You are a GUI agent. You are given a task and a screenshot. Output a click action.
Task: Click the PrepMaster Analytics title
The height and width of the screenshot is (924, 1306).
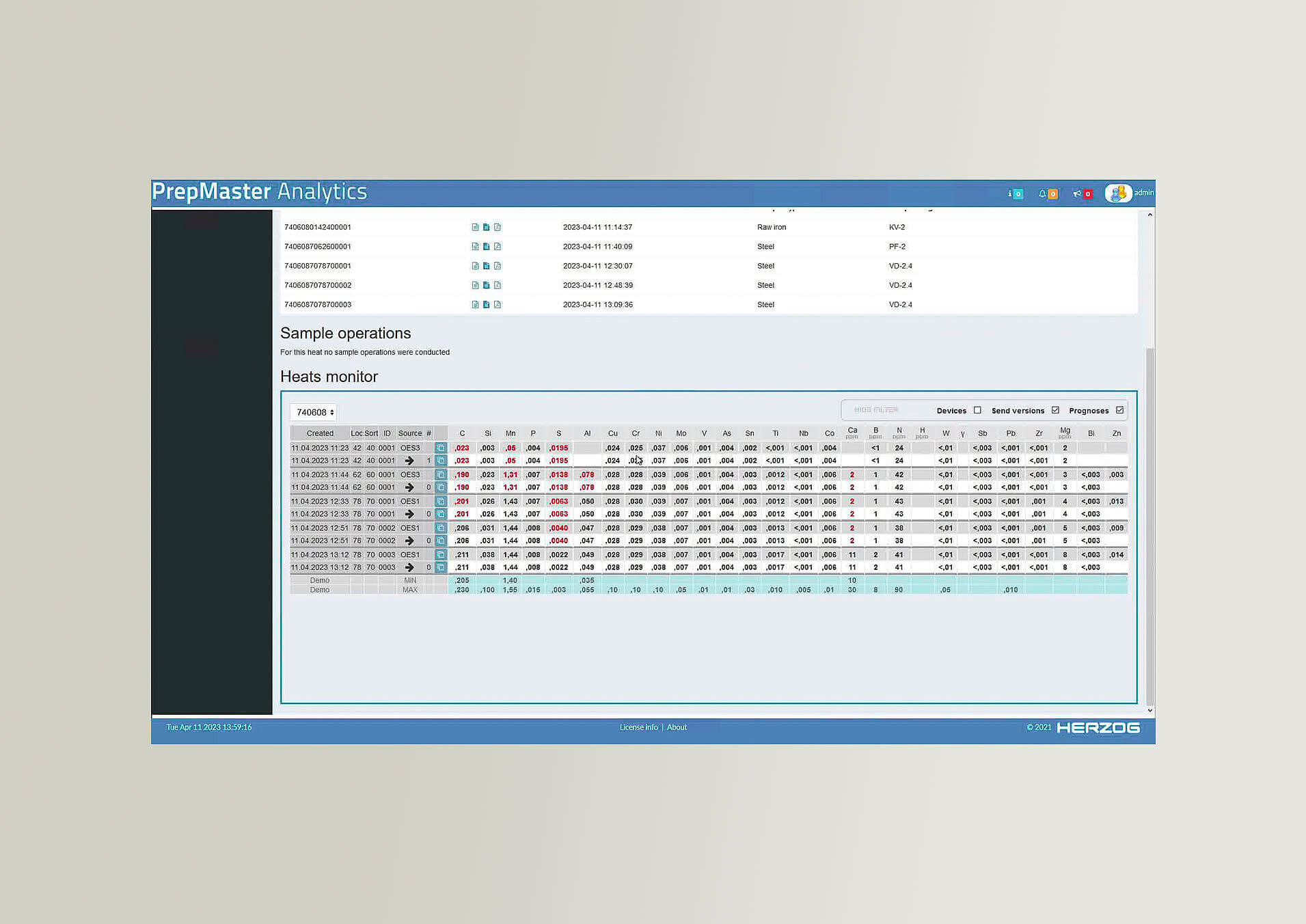coord(260,192)
